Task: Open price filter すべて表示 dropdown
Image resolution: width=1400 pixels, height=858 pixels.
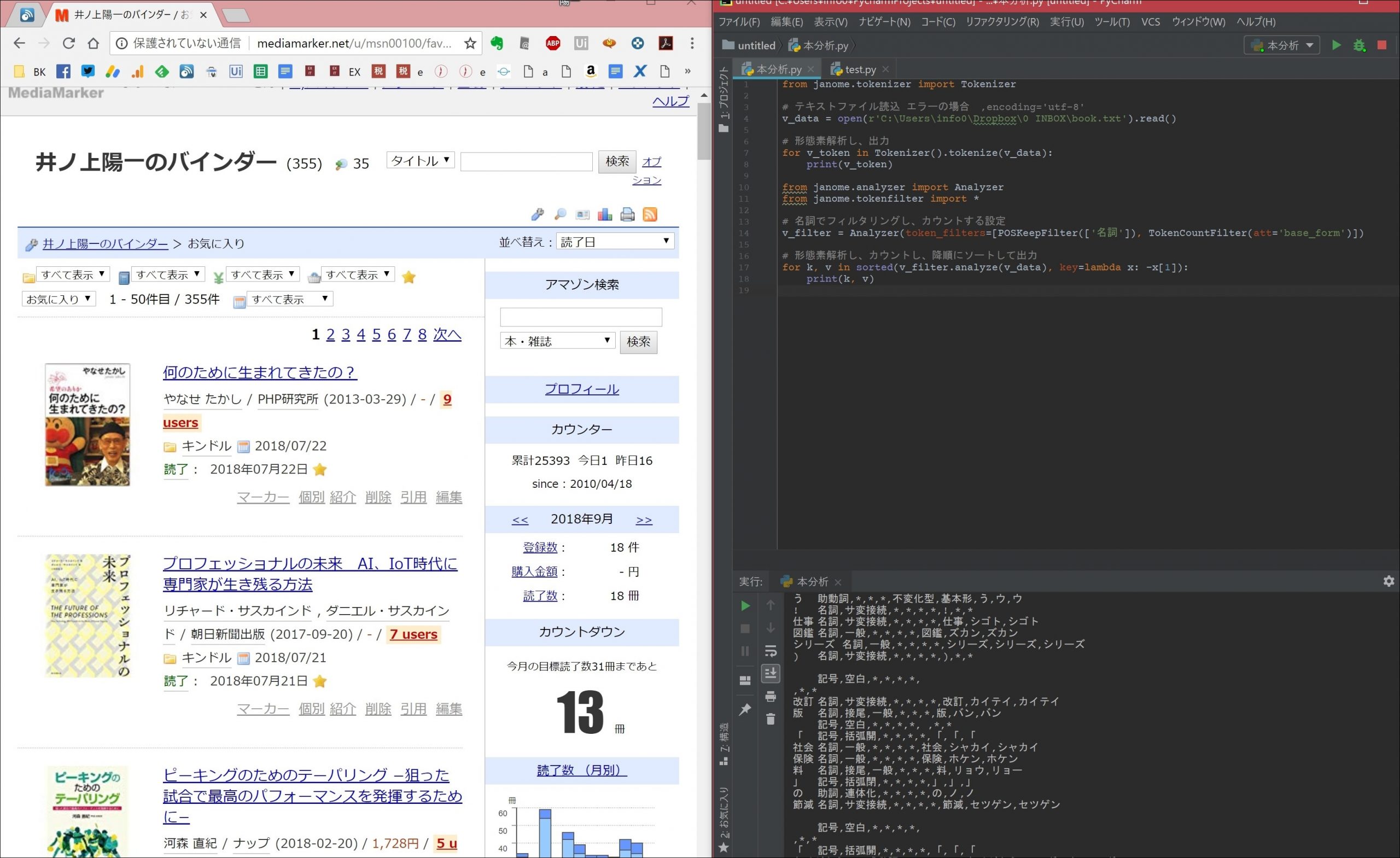Action: point(262,275)
